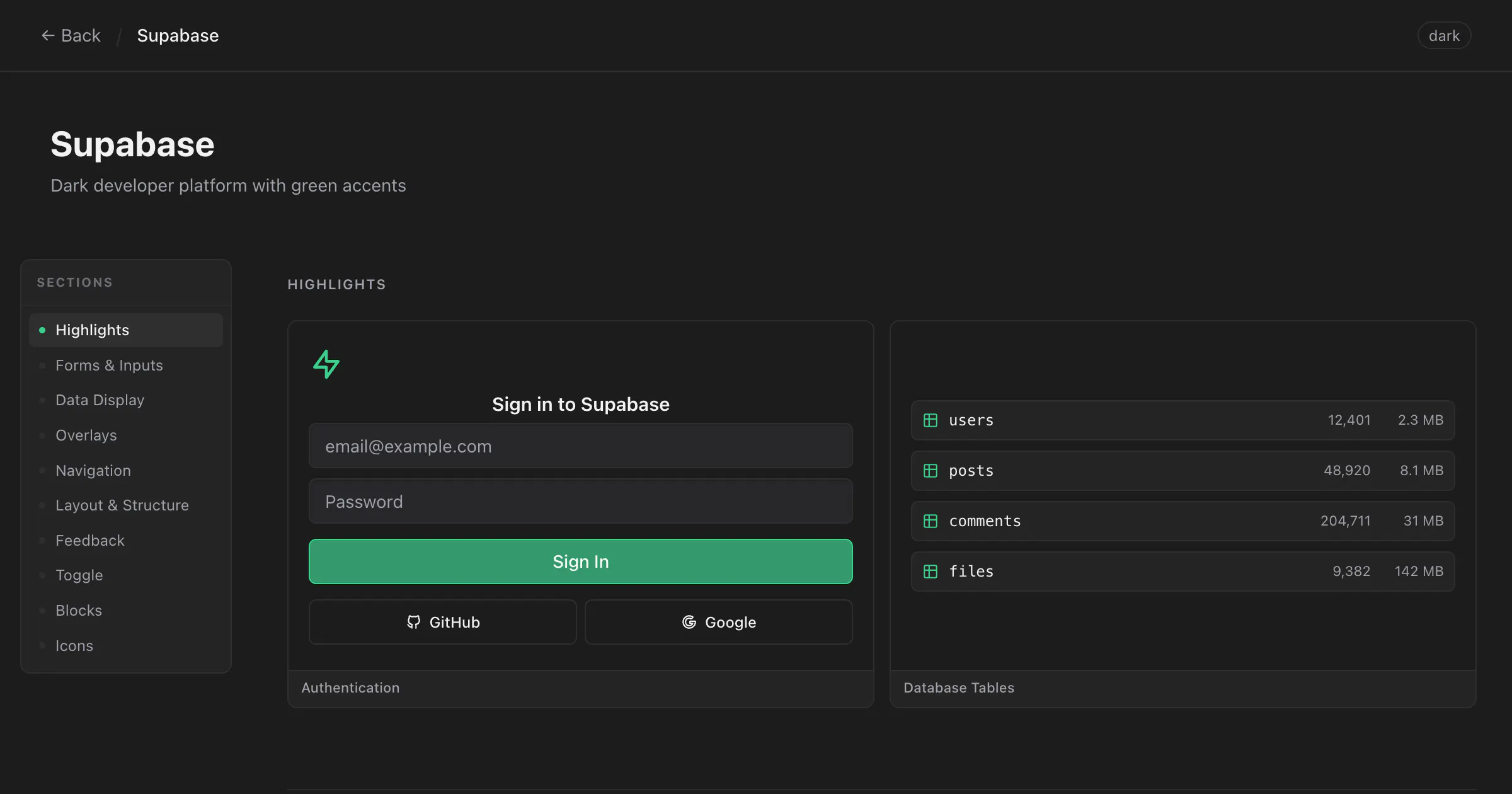This screenshot has width=1512, height=794.
Task: Click the SECTIONS sidebar header
Action: coord(75,282)
